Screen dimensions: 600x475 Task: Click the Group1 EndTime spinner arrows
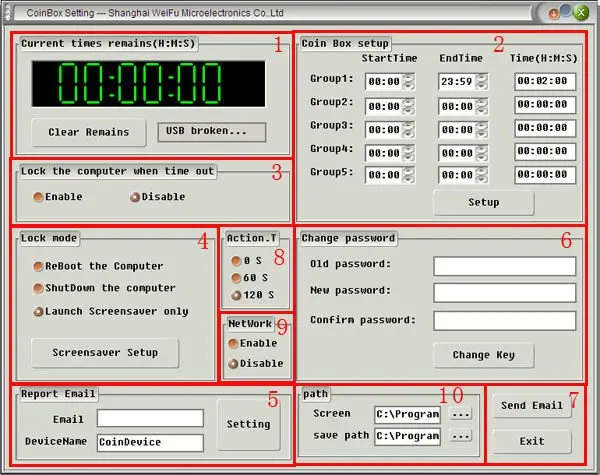point(481,81)
